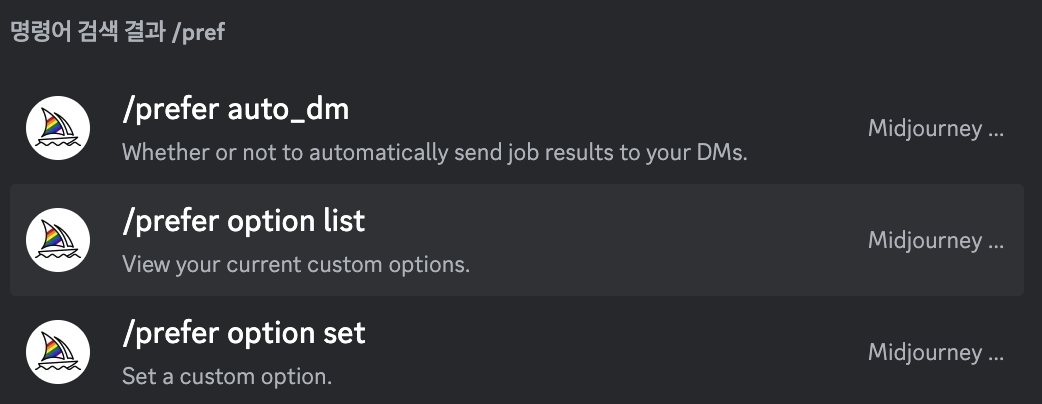Click the 'View your current custom options.' text
1042x404 pixels.
click(296, 264)
